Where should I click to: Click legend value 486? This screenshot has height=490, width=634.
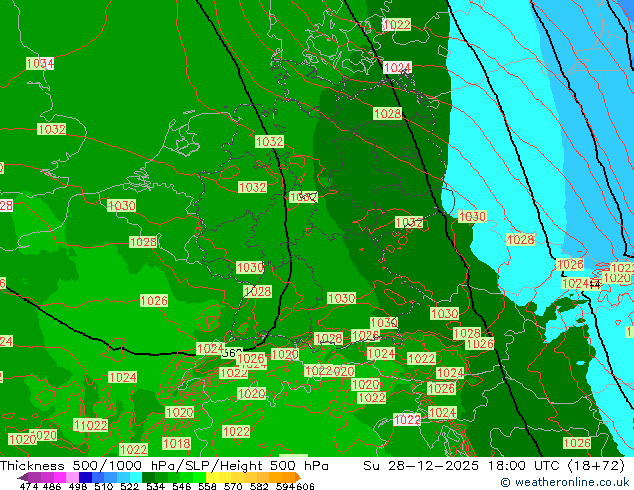(52, 486)
